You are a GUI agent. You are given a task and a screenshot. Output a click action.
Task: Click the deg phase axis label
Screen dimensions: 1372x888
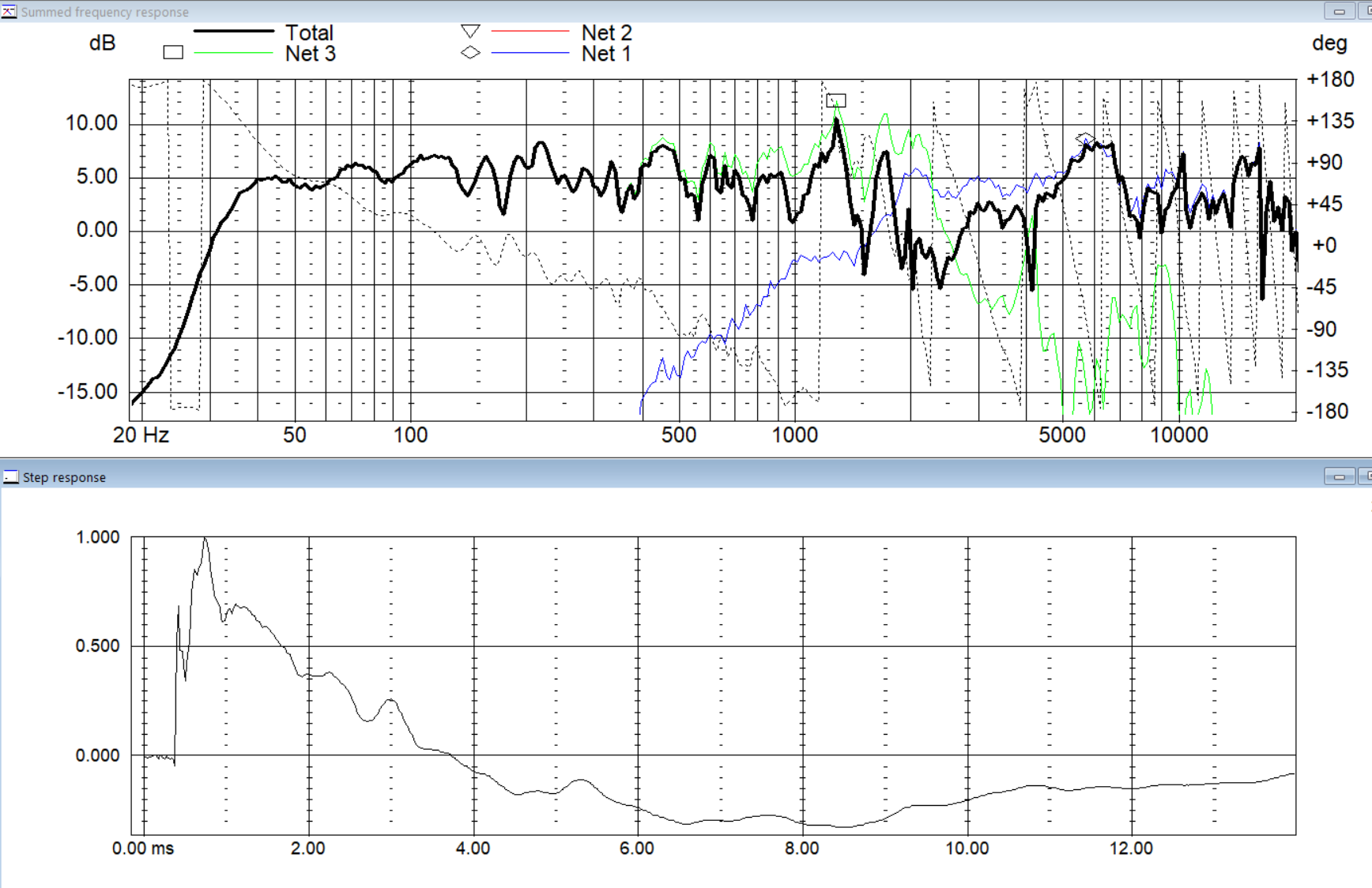coord(1329,43)
